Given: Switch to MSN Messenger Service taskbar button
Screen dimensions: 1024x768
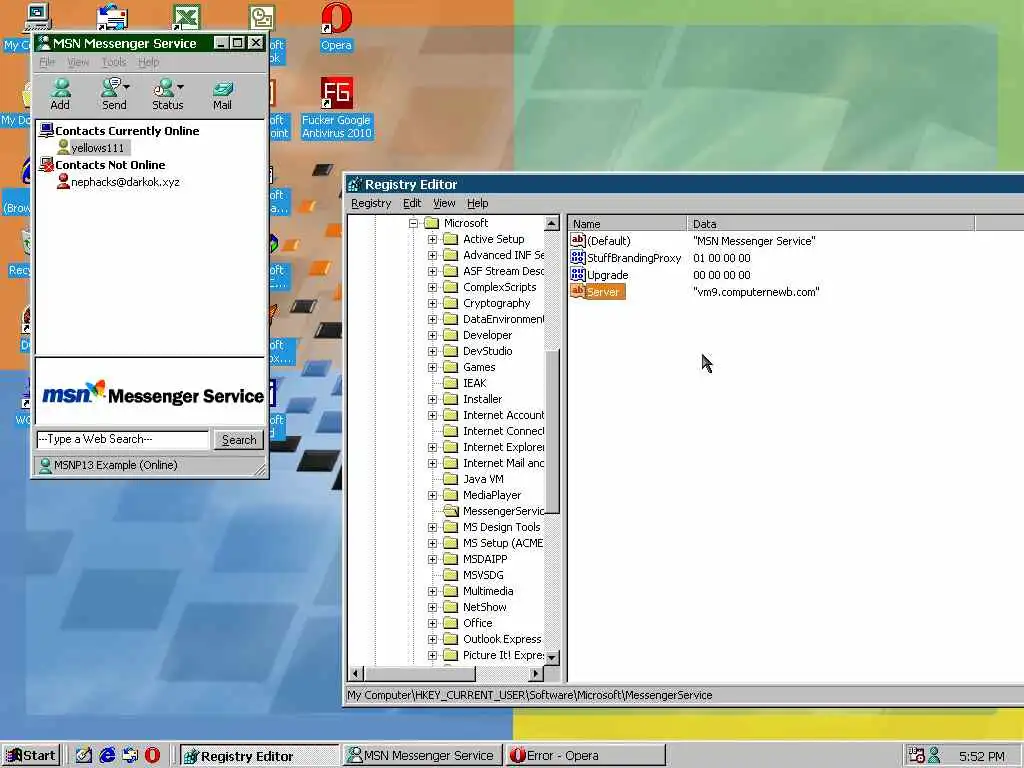Looking at the screenshot, I should coord(422,756).
